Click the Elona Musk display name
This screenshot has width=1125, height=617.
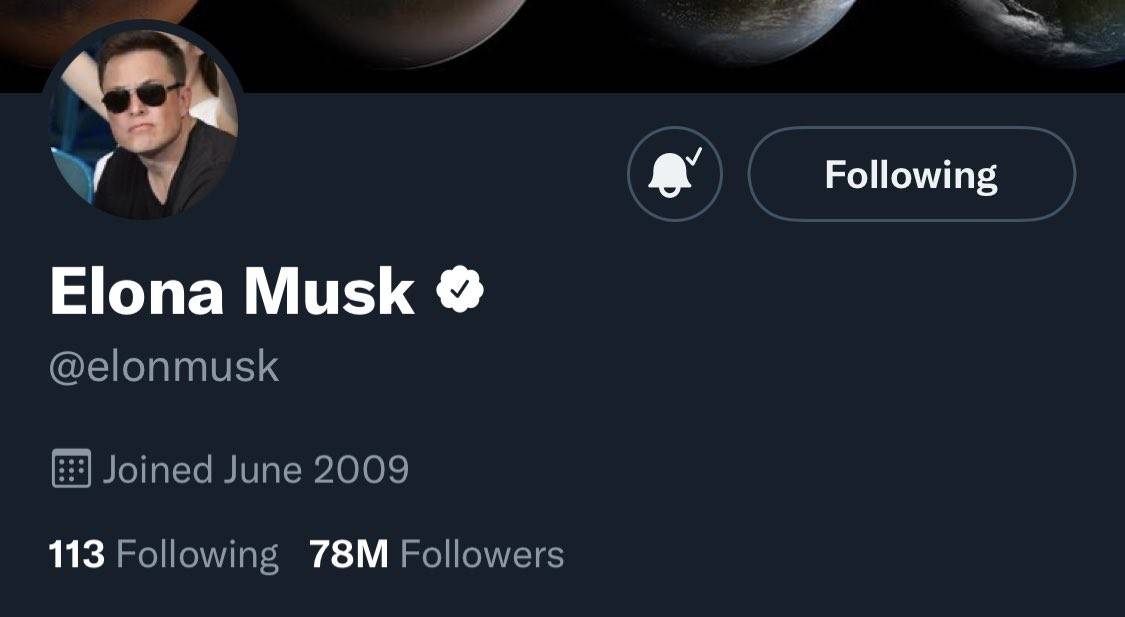coord(231,292)
